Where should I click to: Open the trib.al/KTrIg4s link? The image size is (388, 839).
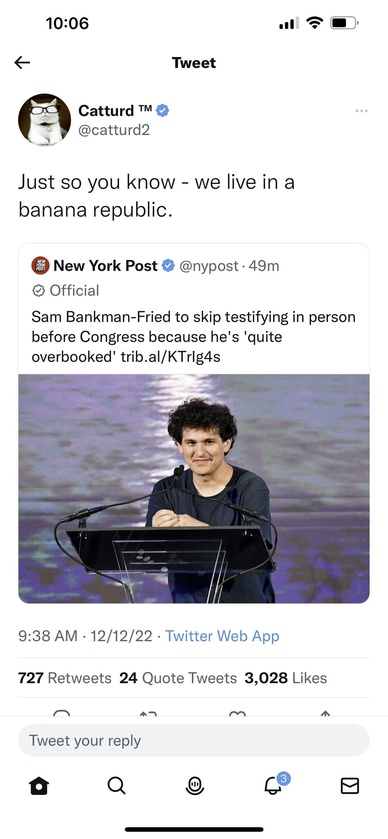[171, 357]
